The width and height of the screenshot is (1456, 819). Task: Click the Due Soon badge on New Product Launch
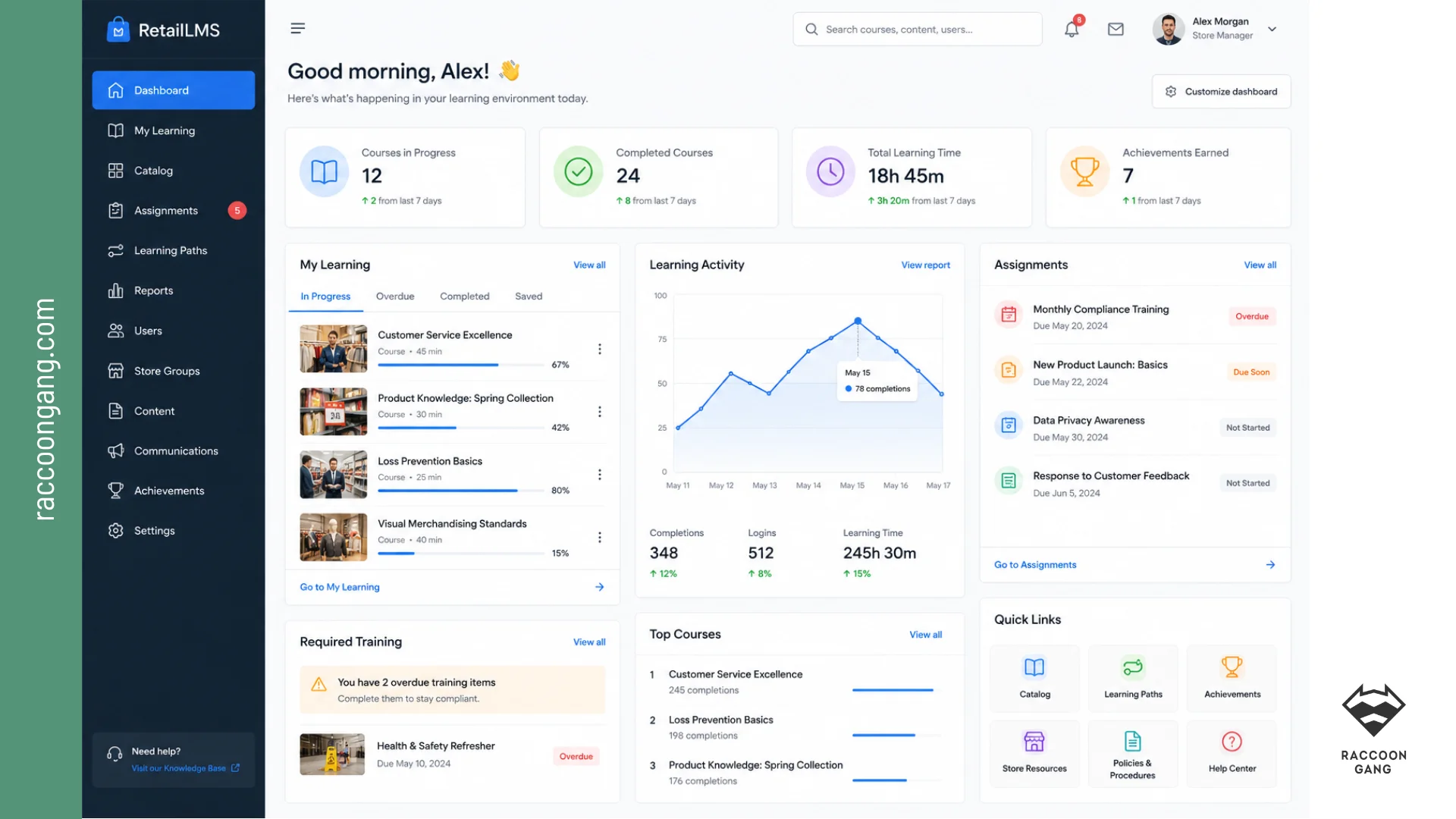coord(1251,372)
